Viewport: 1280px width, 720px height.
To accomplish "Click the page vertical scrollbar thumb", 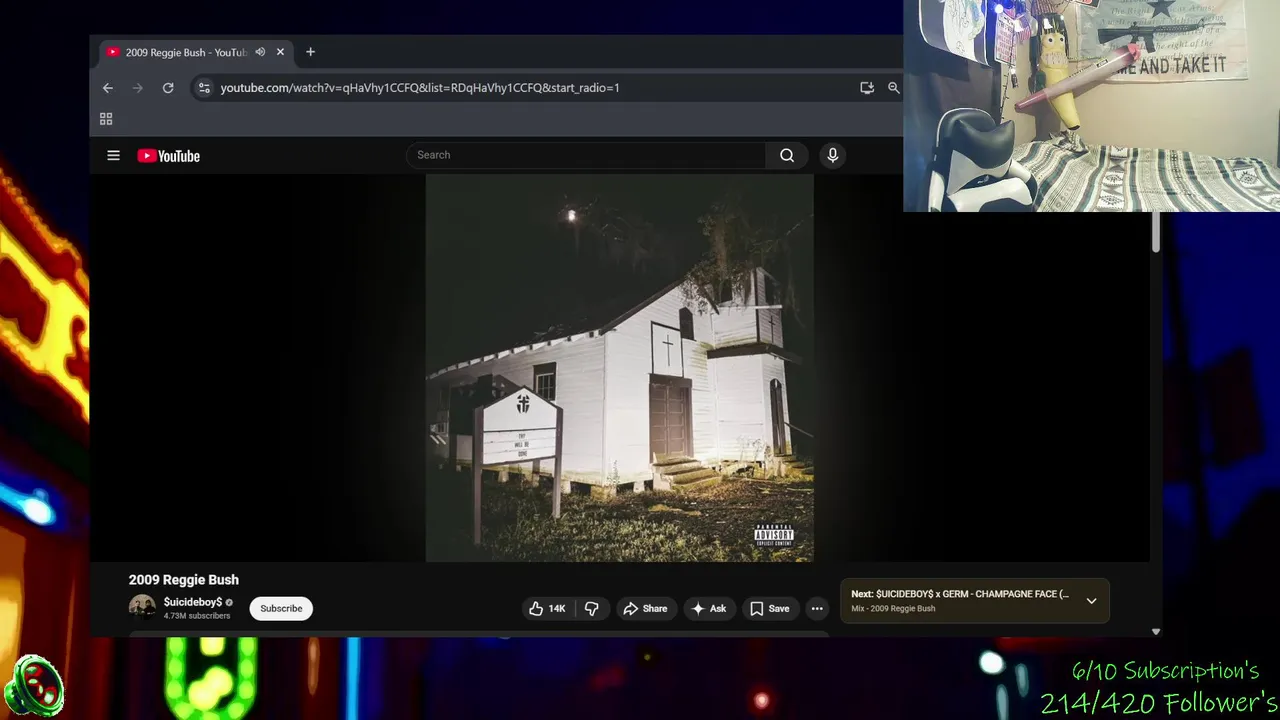I will coord(1155,232).
